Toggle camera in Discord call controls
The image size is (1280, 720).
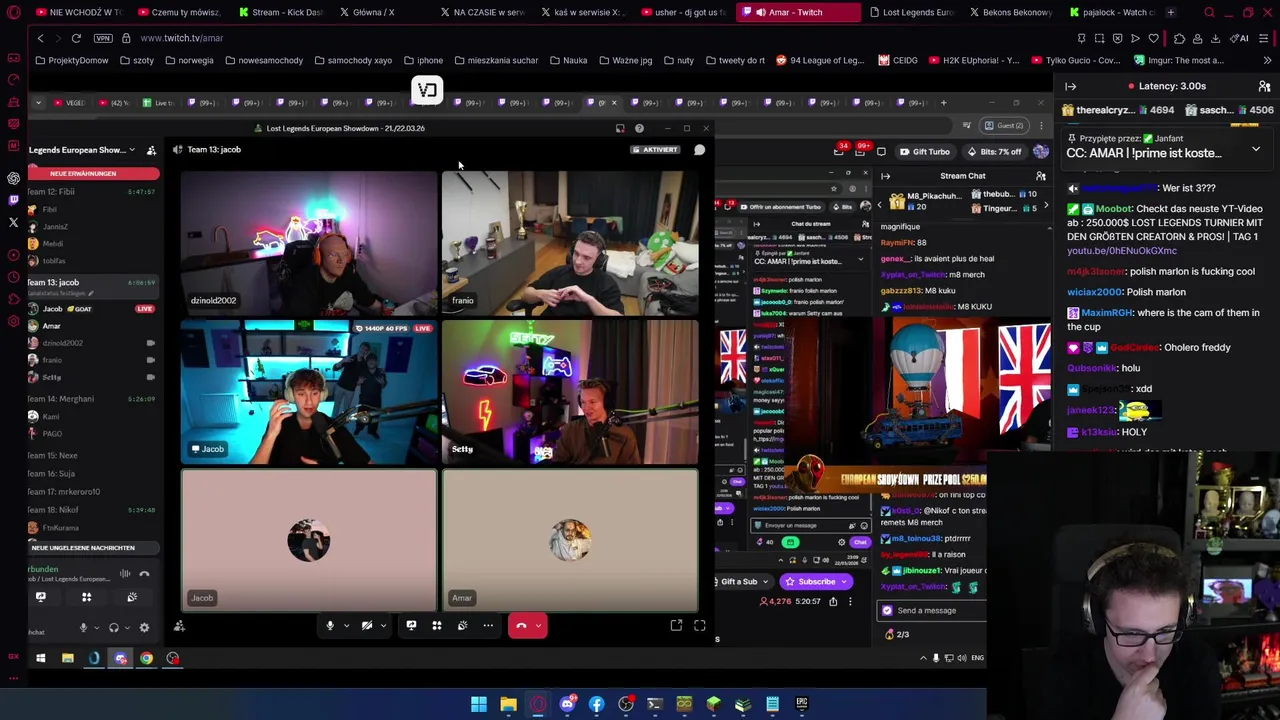367,626
